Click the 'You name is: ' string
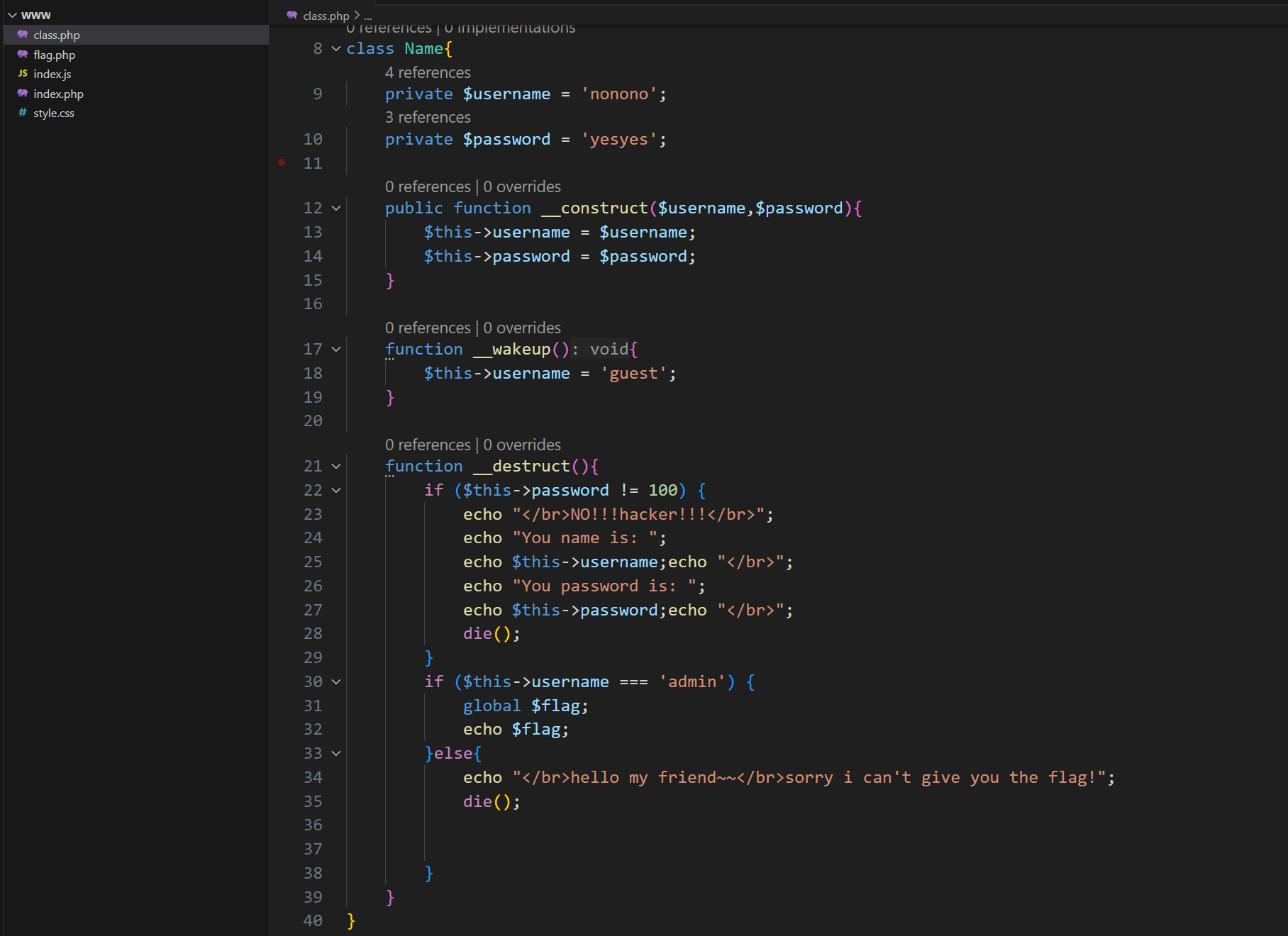Image resolution: width=1288 pixels, height=936 pixels. click(585, 537)
